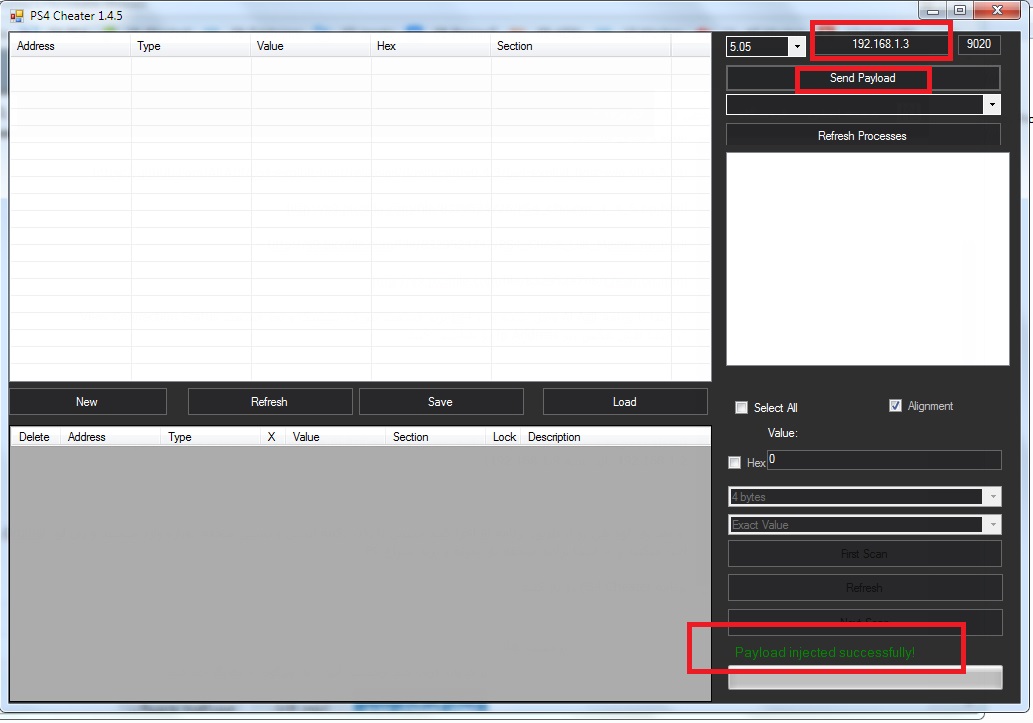Image resolution: width=1033 pixels, height=723 pixels.
Task: Click the Refresh Processes button
Action: pyautogui.click(x=862, y=136)
